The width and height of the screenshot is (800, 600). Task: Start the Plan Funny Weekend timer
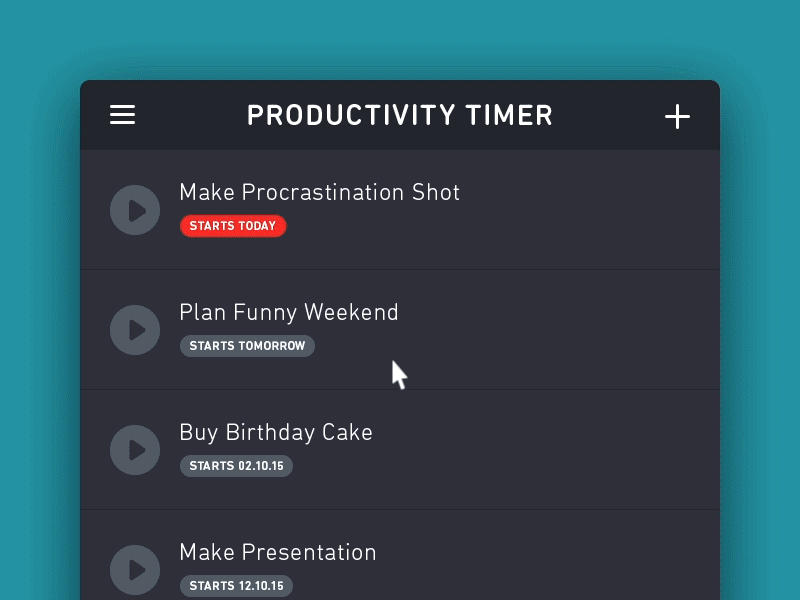(x=135, y=330)
